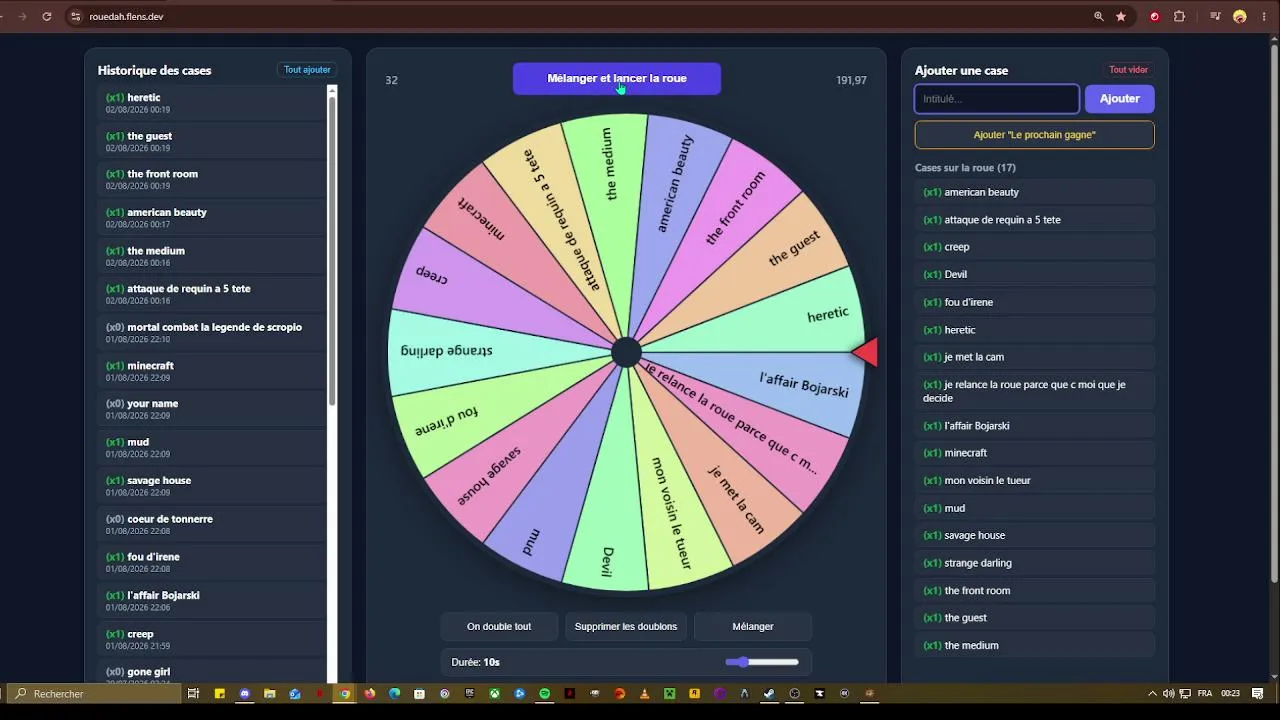The height and width of the screenshot is (720, 1280).
Task: Open the Xbox app from the taskbar
Action: point(494,693)
